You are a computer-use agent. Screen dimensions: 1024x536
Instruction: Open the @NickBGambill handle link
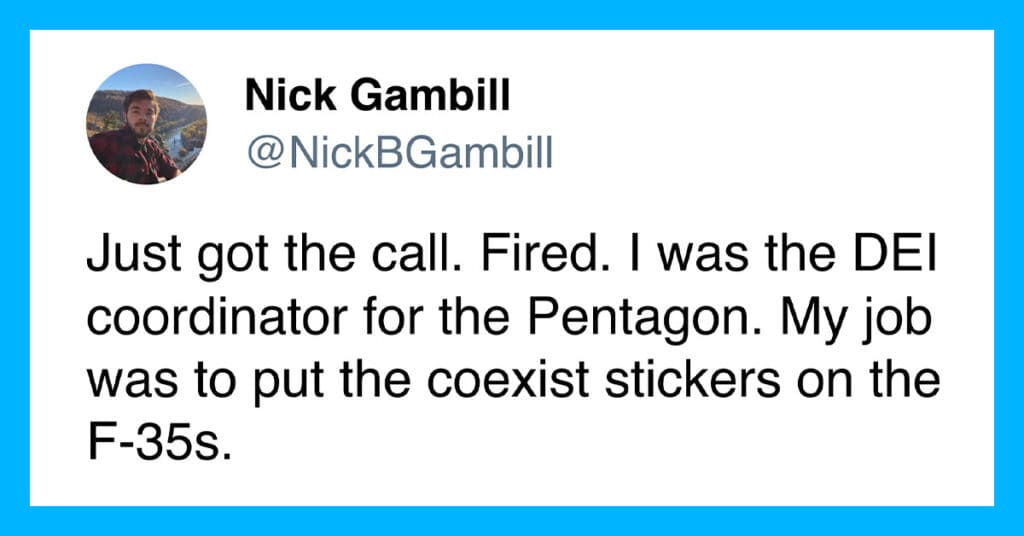400,153
